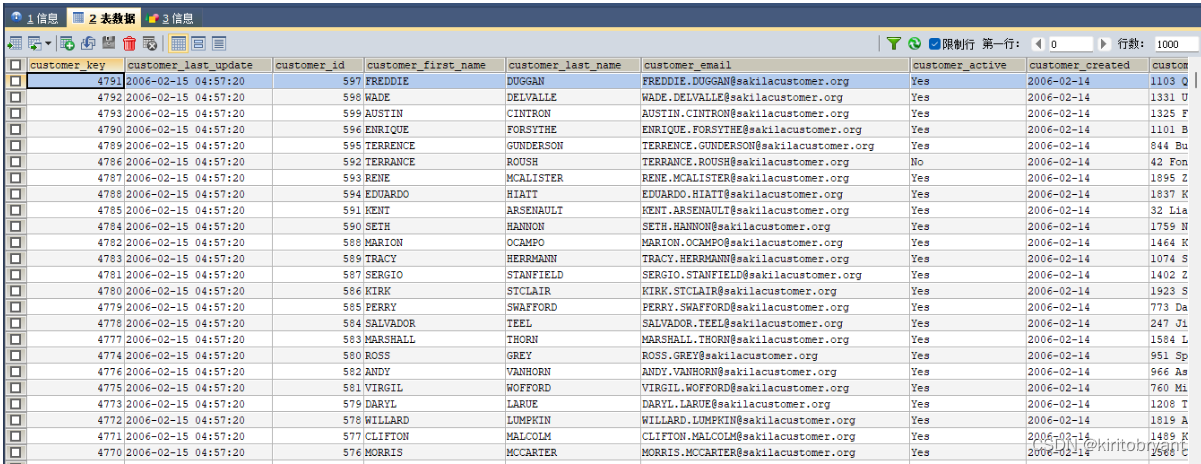Screen dimensions: 1201x464
Task: Select the DELVALLE last name cell
Action: pos(573,97)
